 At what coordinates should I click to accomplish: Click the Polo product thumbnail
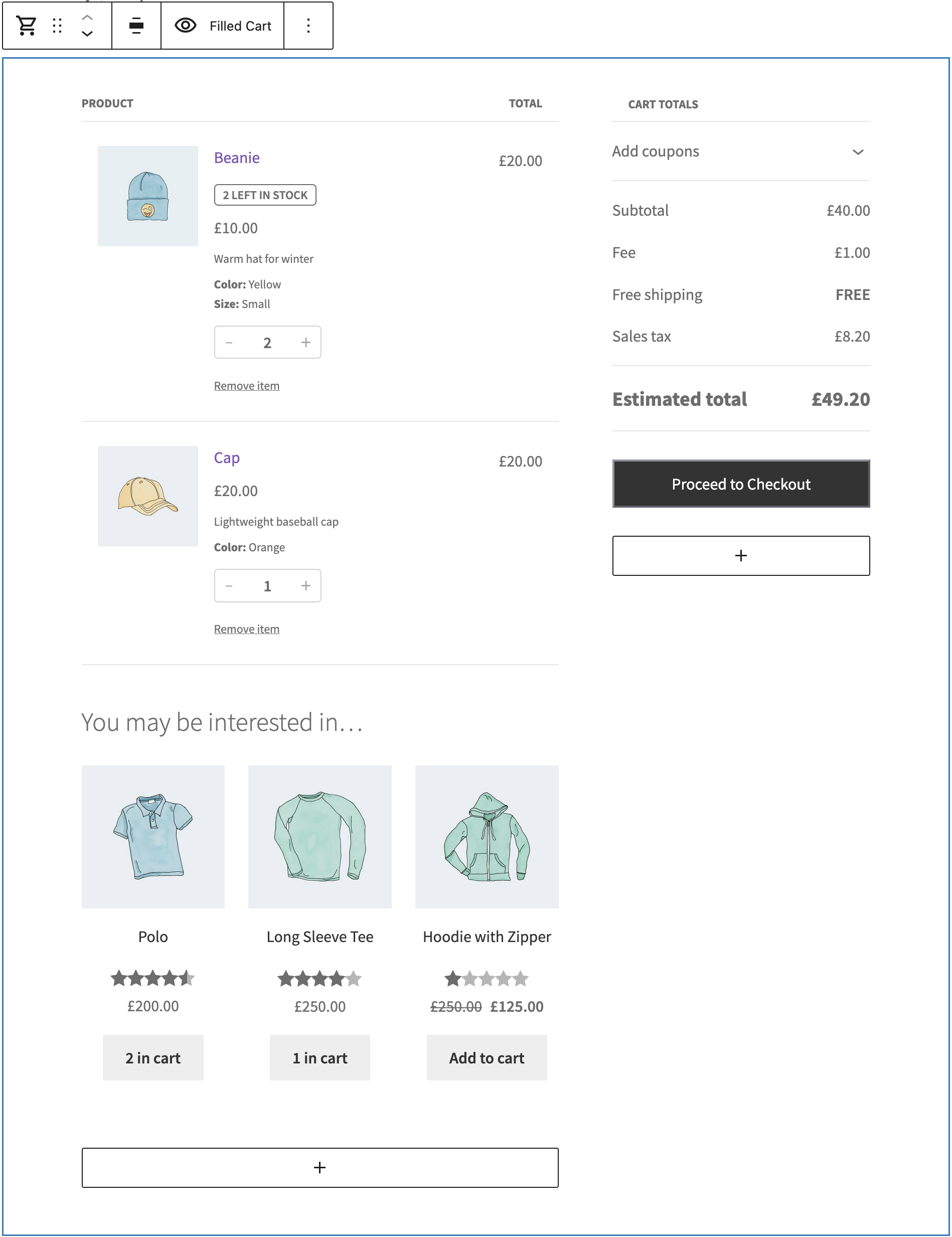(x=153, y=837)
